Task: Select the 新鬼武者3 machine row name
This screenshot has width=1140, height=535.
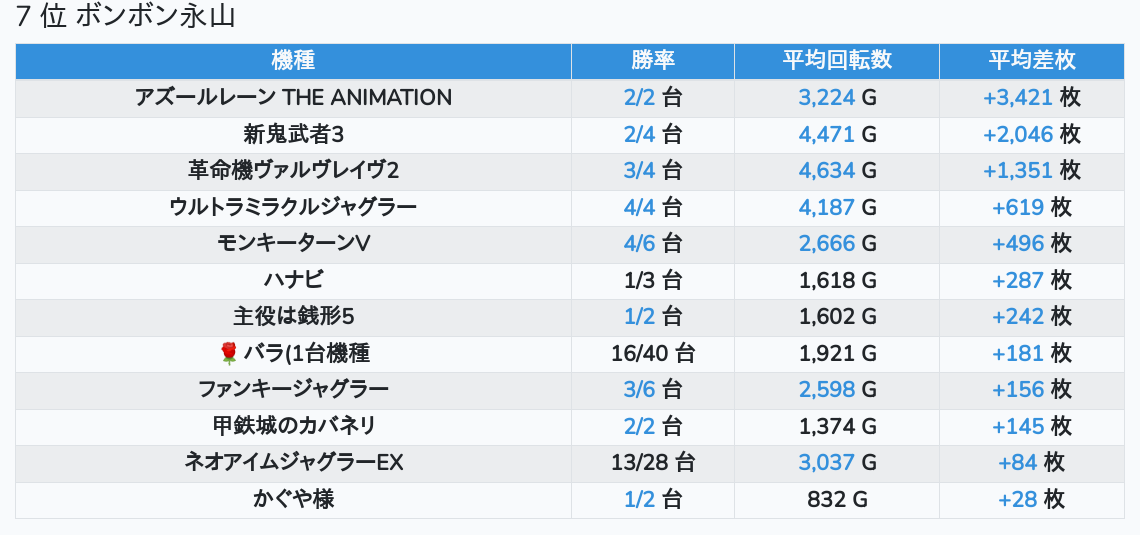Action: coord(293,134)
